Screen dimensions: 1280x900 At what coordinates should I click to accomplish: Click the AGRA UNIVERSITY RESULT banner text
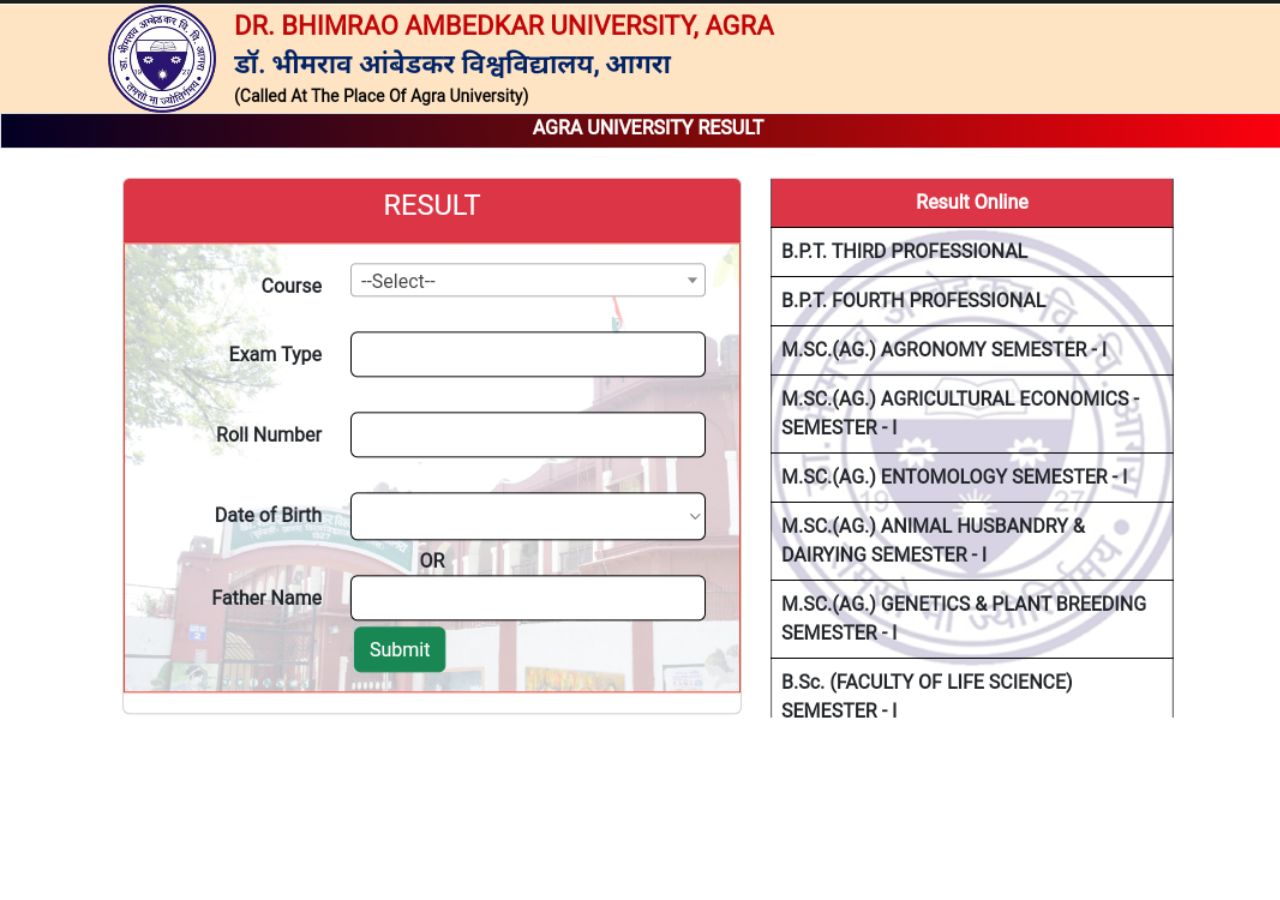tap(648, 128)
